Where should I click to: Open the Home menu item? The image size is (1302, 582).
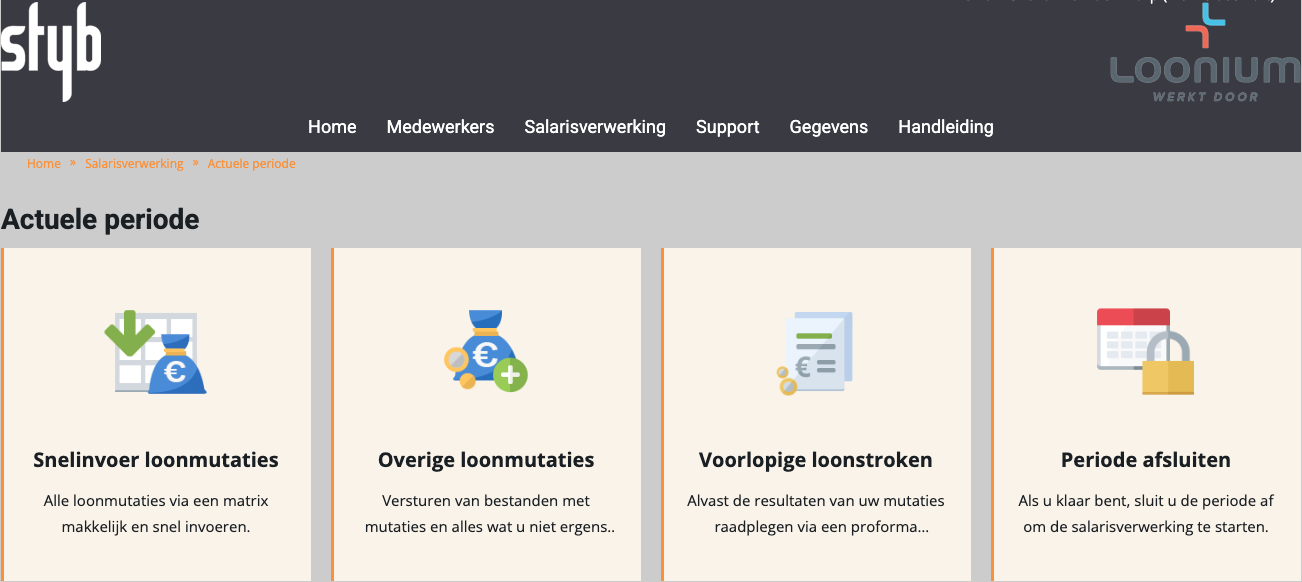[332, 127]
